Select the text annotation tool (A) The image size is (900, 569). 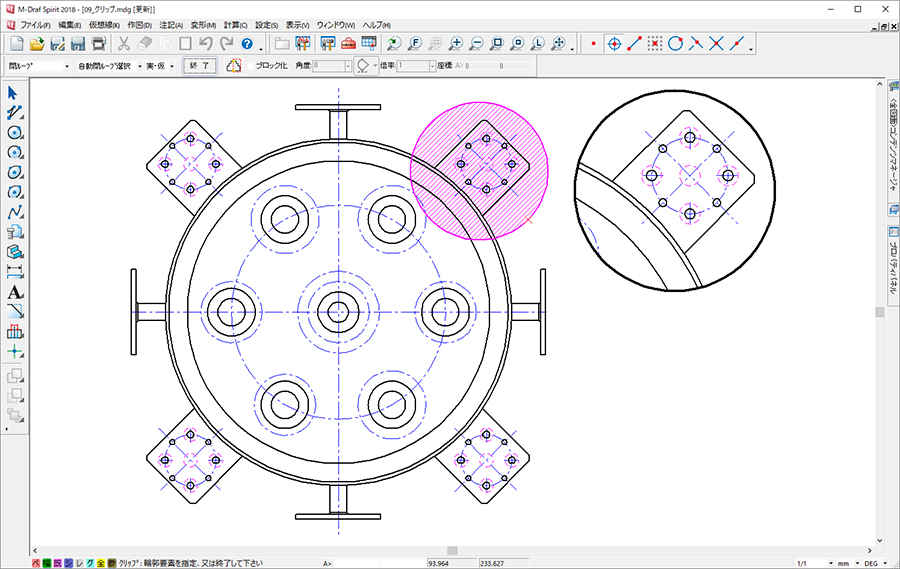point(15,292)
